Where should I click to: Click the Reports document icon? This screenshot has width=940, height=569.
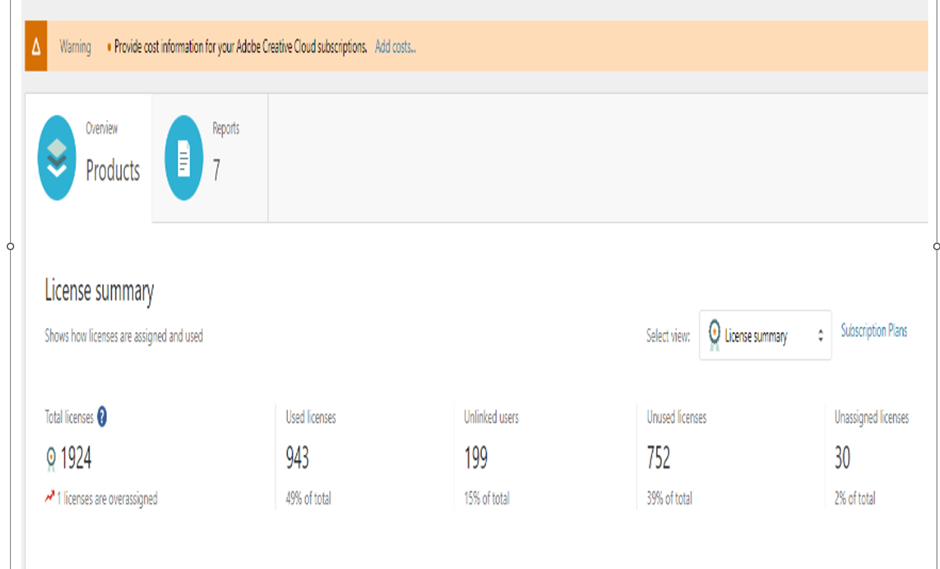click(x=184, y=158)
